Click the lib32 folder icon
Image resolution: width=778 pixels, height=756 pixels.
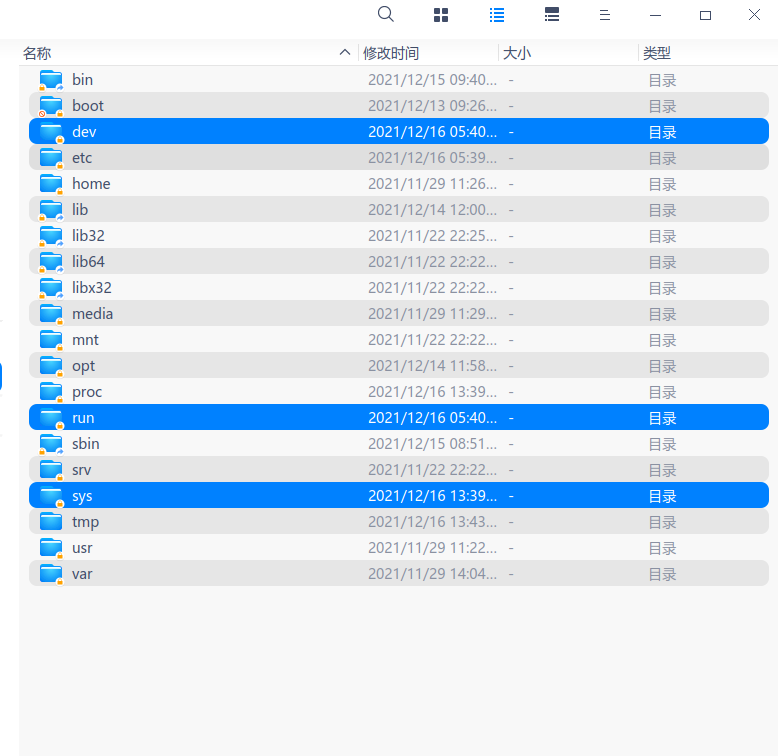(51, 236)
